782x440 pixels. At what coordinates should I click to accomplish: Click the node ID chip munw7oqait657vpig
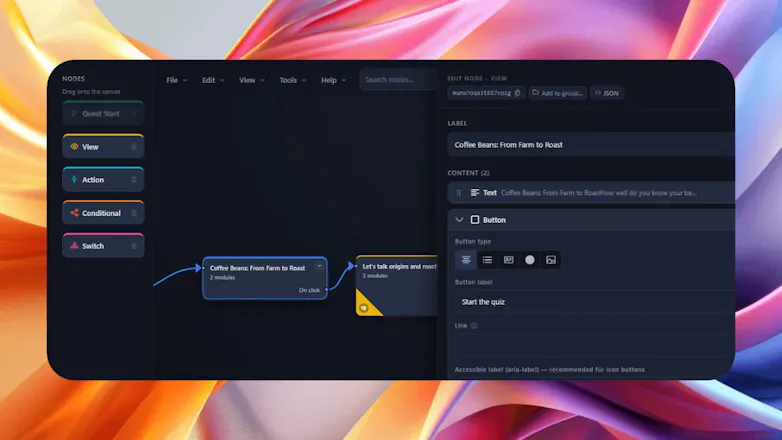pos(486,93)
